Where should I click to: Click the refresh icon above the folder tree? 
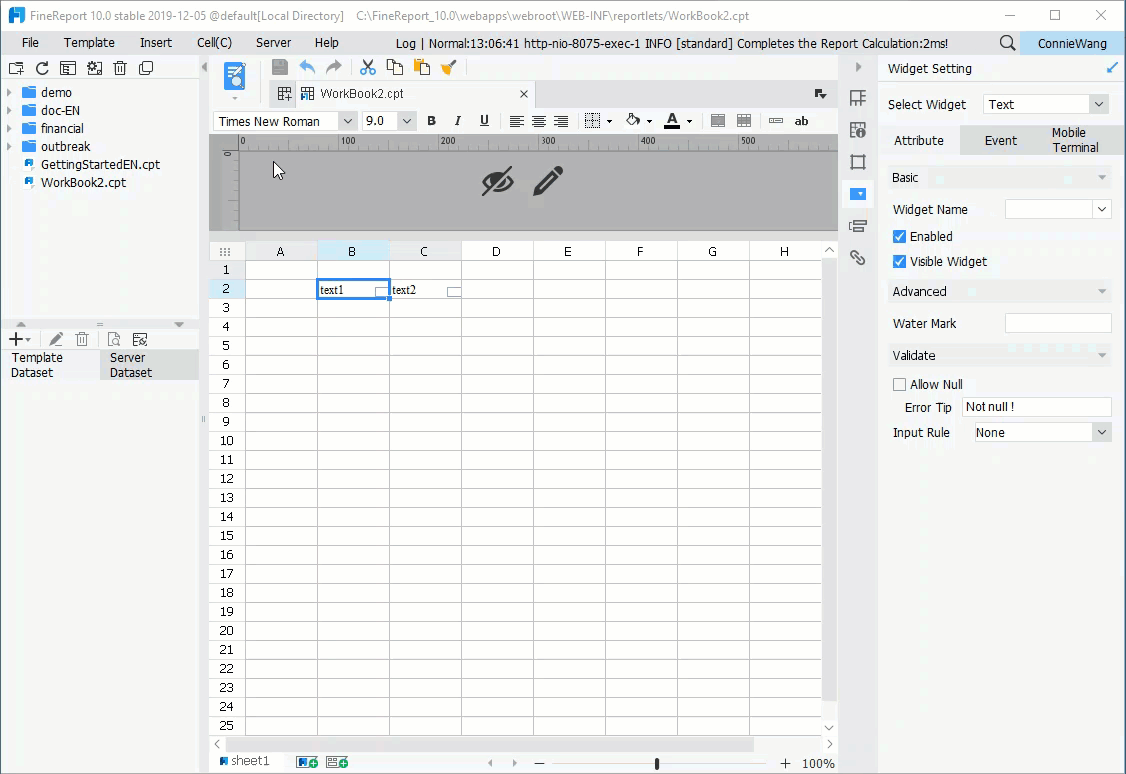[x=41, y=67]
